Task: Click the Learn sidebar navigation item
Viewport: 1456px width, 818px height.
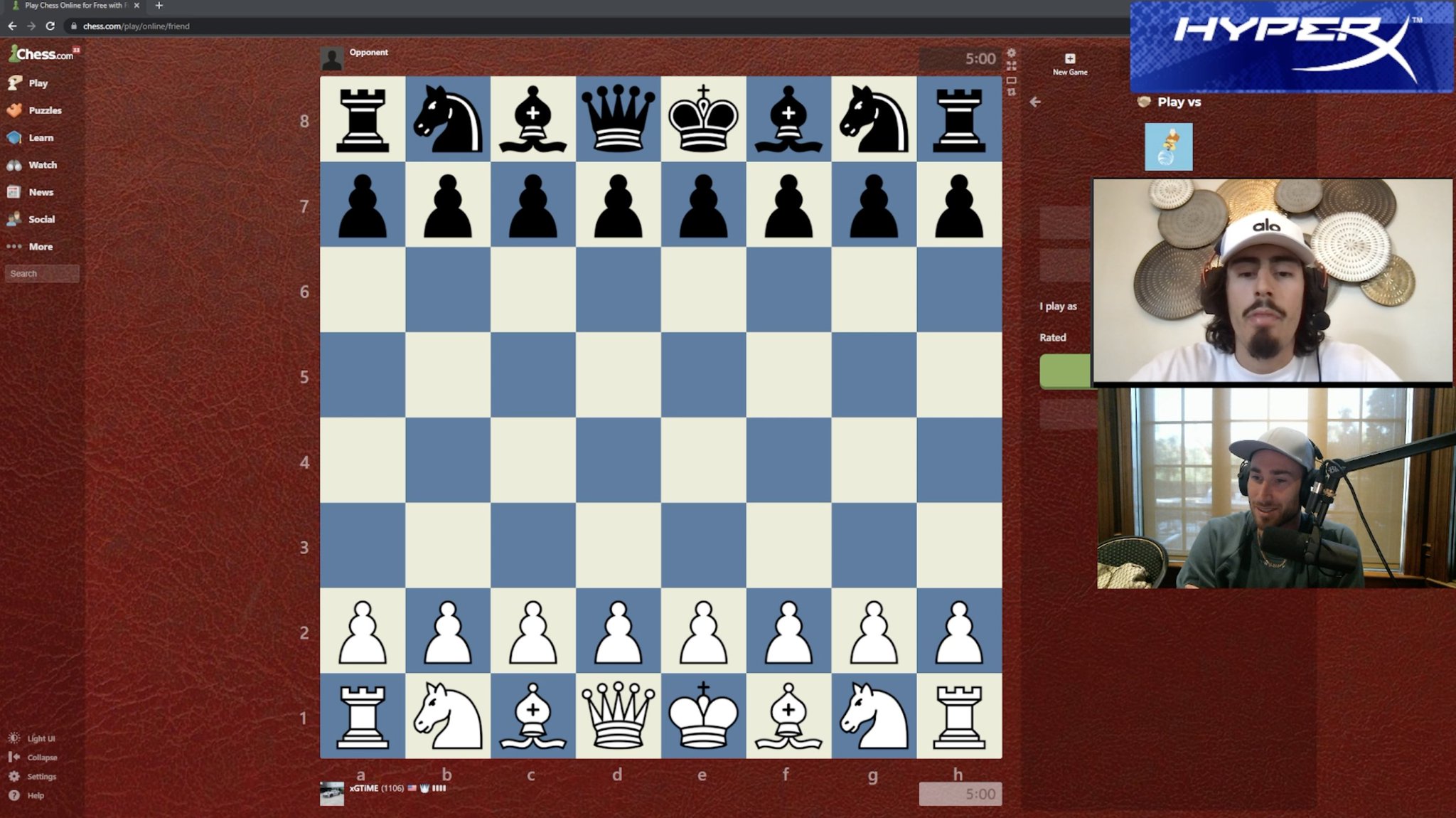Action: coord(39,137)
